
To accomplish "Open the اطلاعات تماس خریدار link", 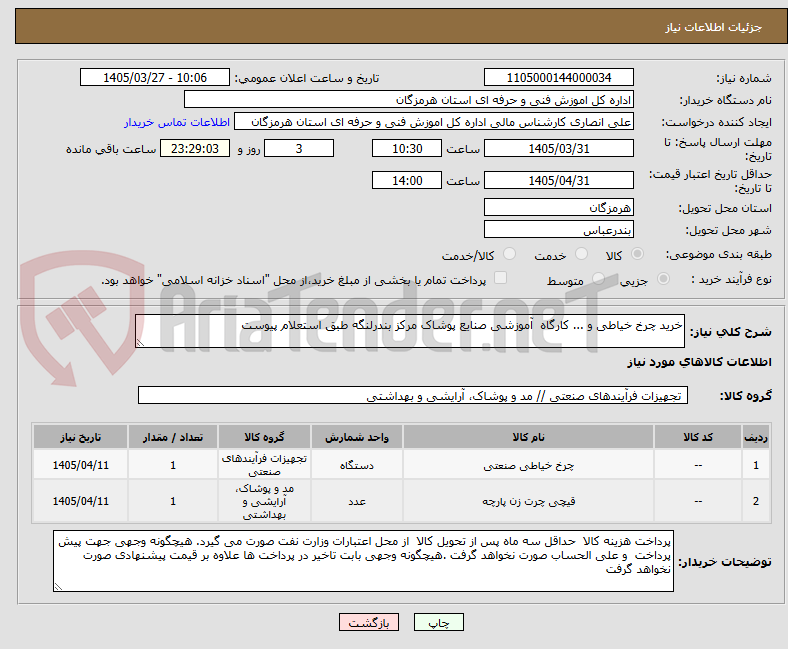I will tap(177, 122).
